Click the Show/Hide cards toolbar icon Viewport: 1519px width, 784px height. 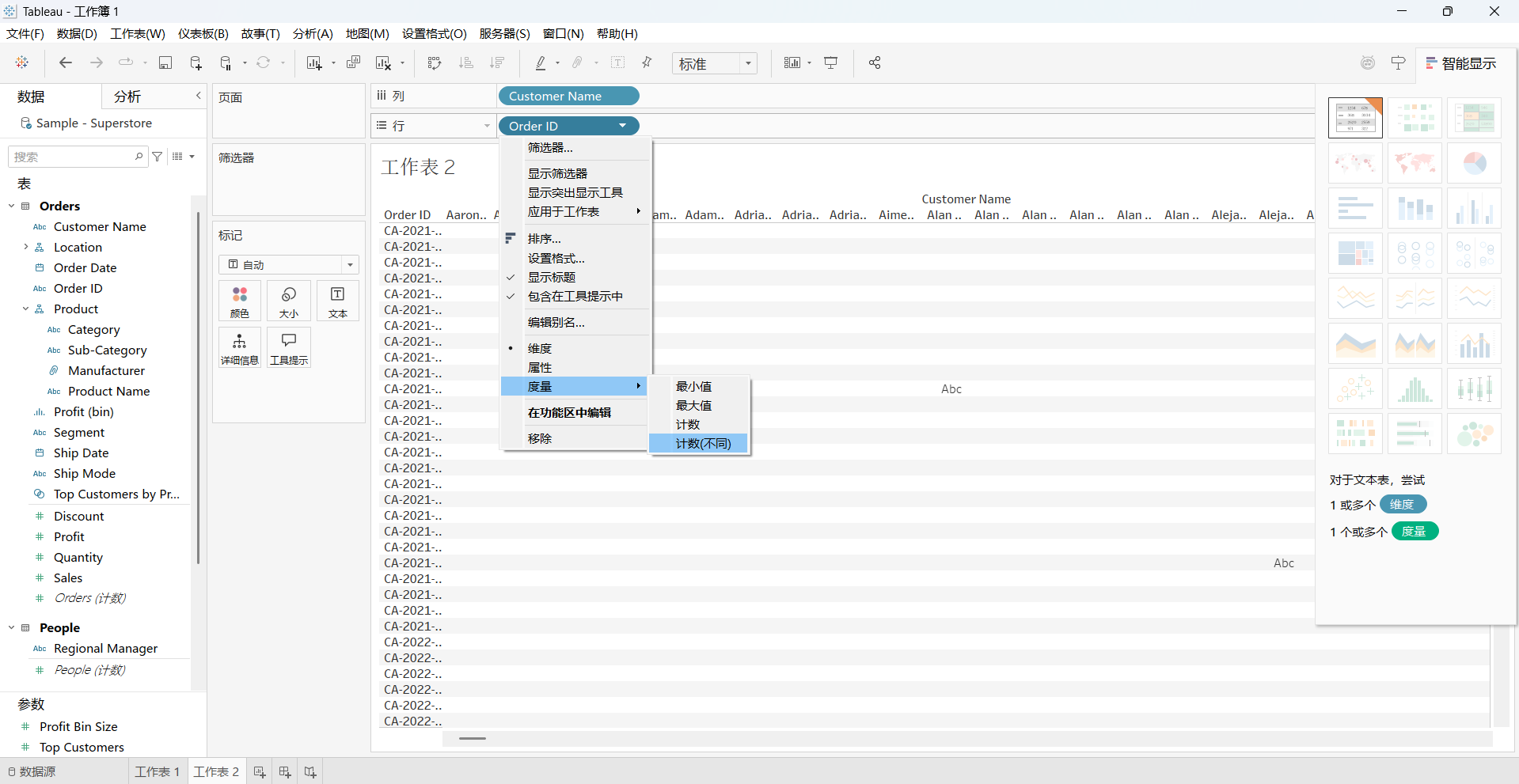coord(792,62)
